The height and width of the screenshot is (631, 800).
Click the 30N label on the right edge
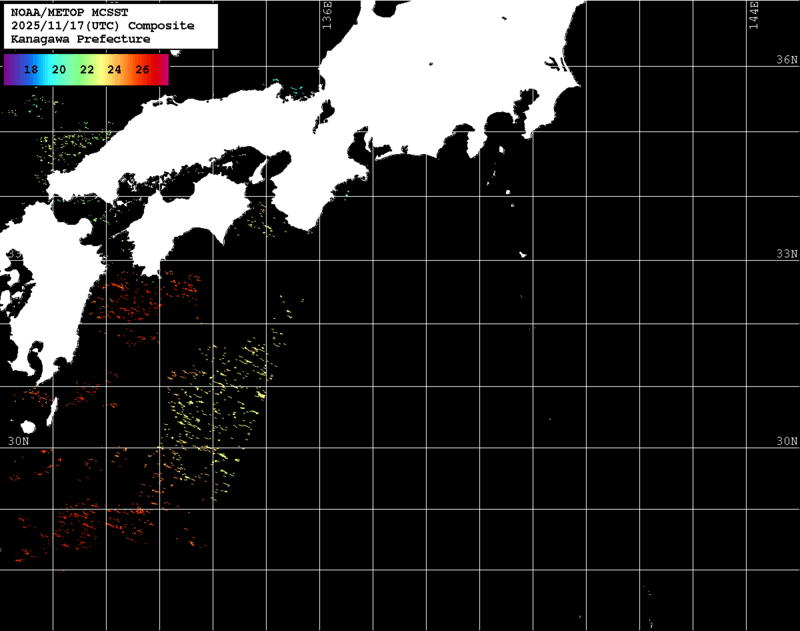tap(787, 441)
